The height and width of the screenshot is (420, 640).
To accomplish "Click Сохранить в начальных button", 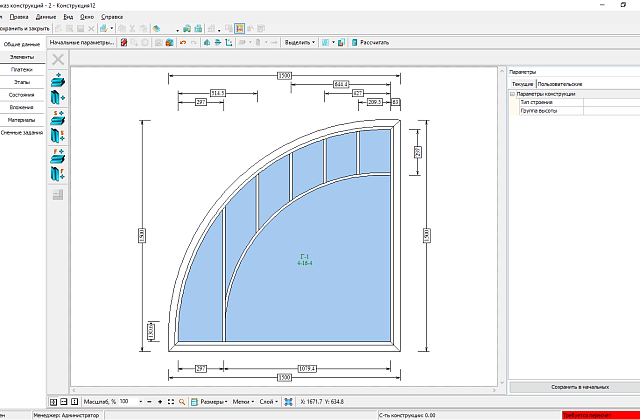I will tap(574, 387).
